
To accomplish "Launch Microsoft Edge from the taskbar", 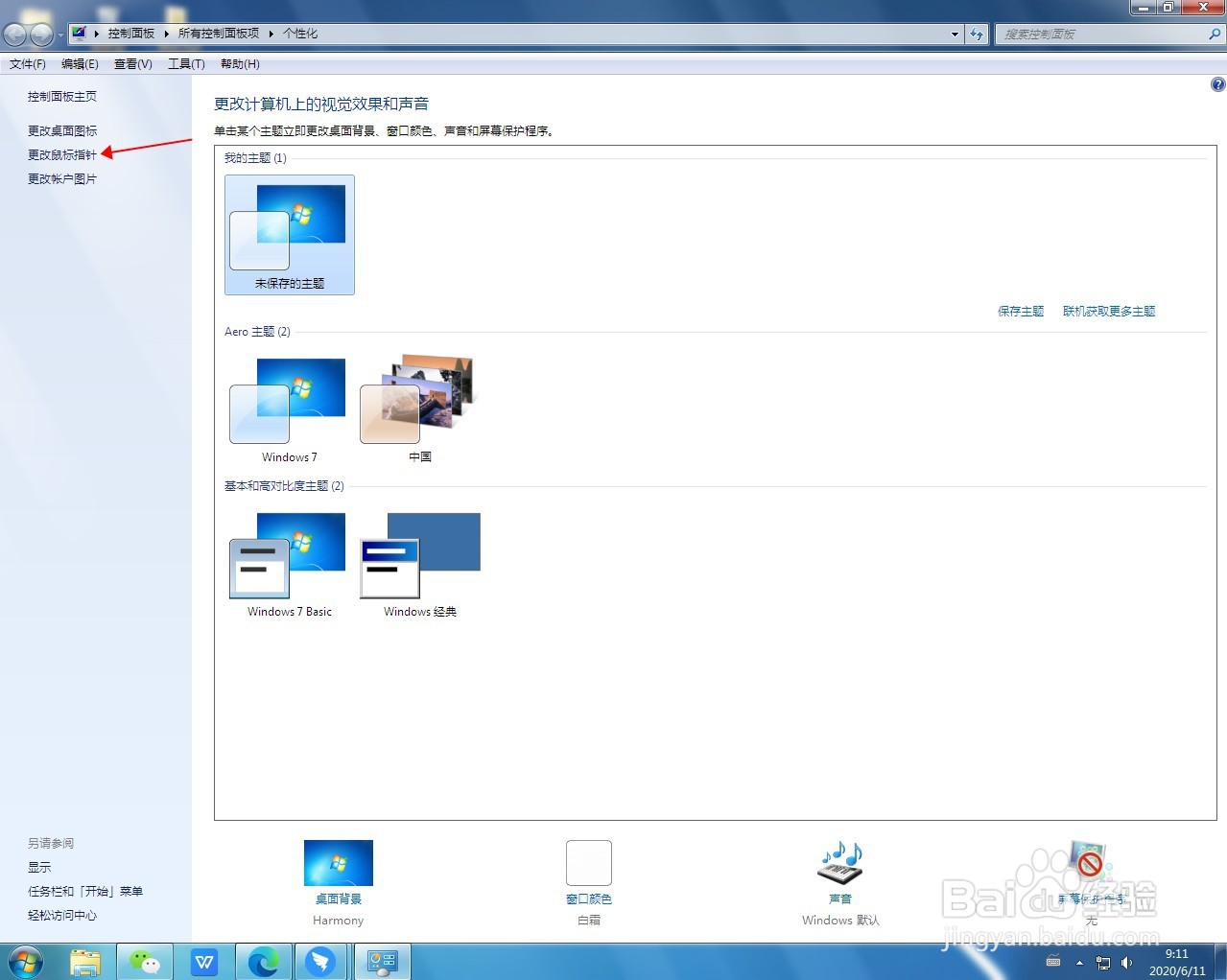I will (264, 961).
